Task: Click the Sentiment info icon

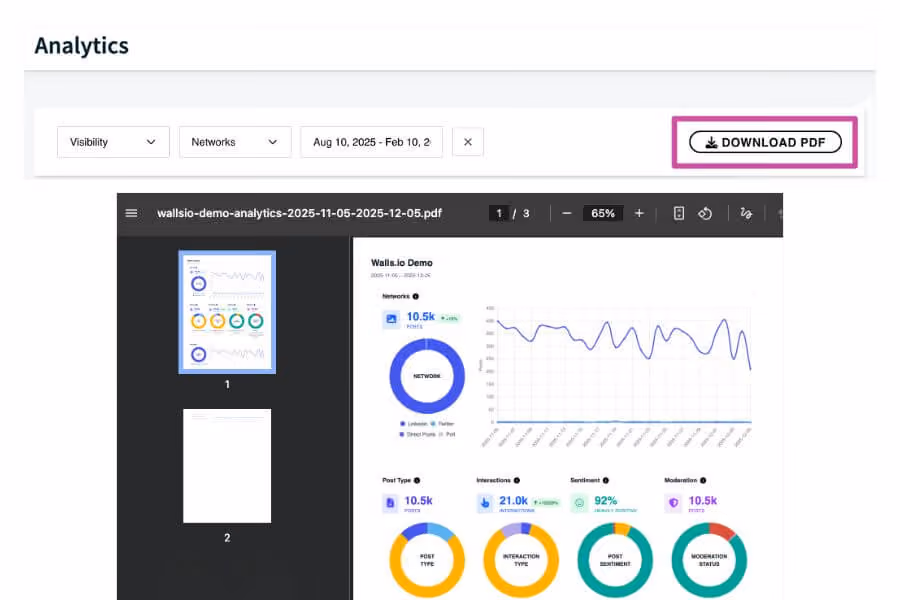Action: (606, 480)
